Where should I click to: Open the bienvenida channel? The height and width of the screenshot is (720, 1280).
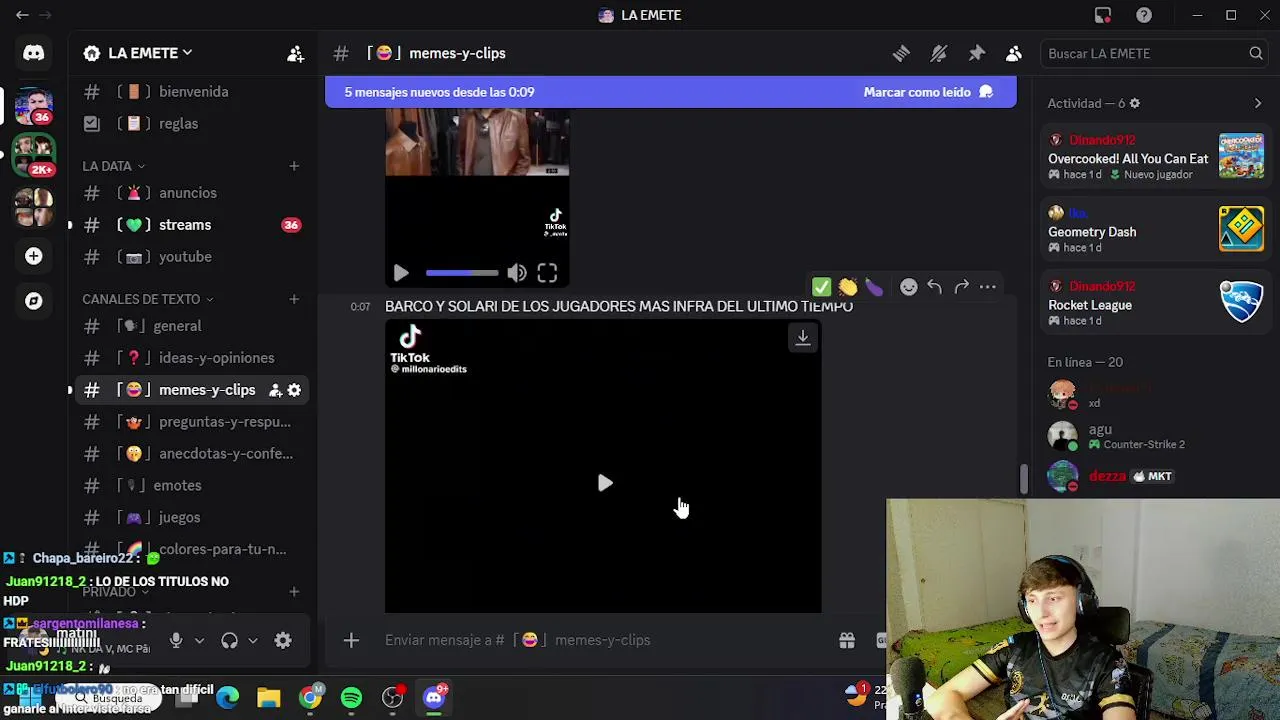(191, 91)
